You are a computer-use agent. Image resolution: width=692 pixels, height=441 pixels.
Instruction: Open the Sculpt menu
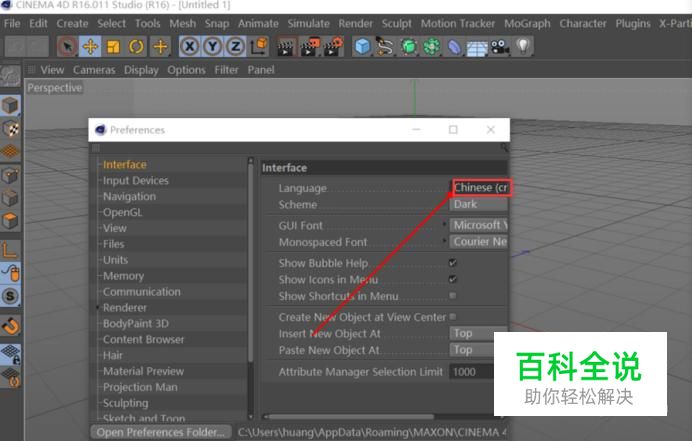tap(396, 23)
